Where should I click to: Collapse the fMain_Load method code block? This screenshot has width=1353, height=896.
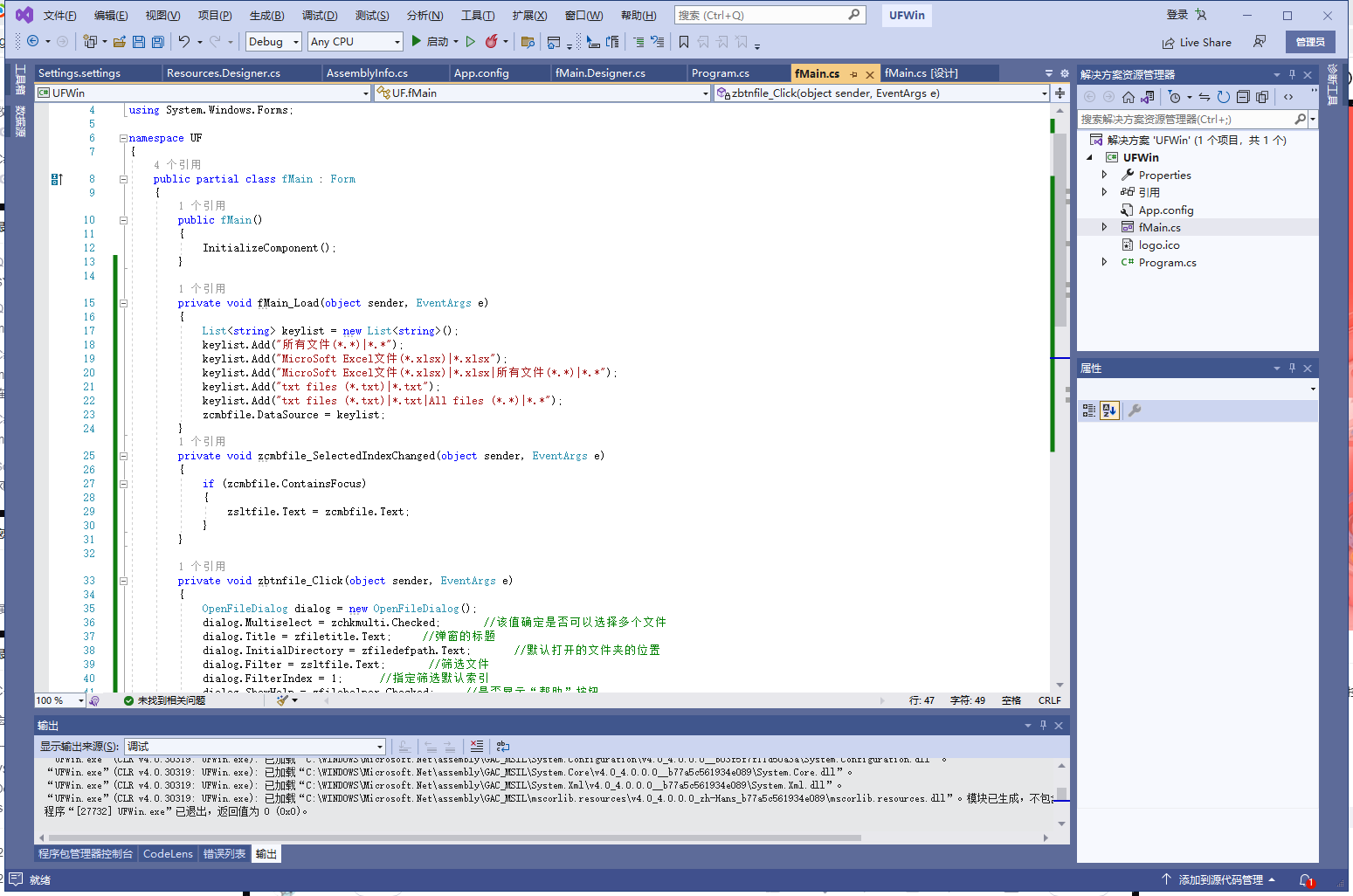[123, 304]
